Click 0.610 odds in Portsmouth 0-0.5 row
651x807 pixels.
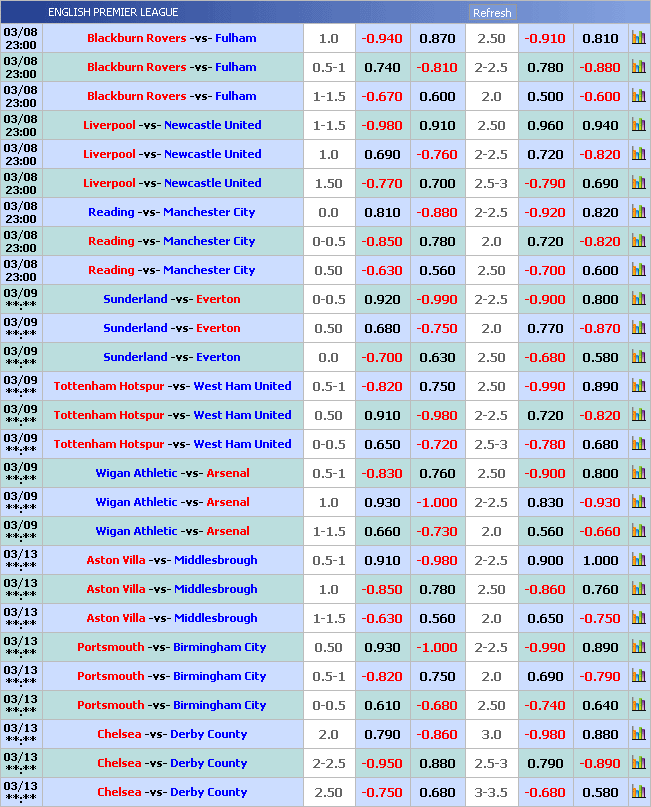(x=382, y=706)
